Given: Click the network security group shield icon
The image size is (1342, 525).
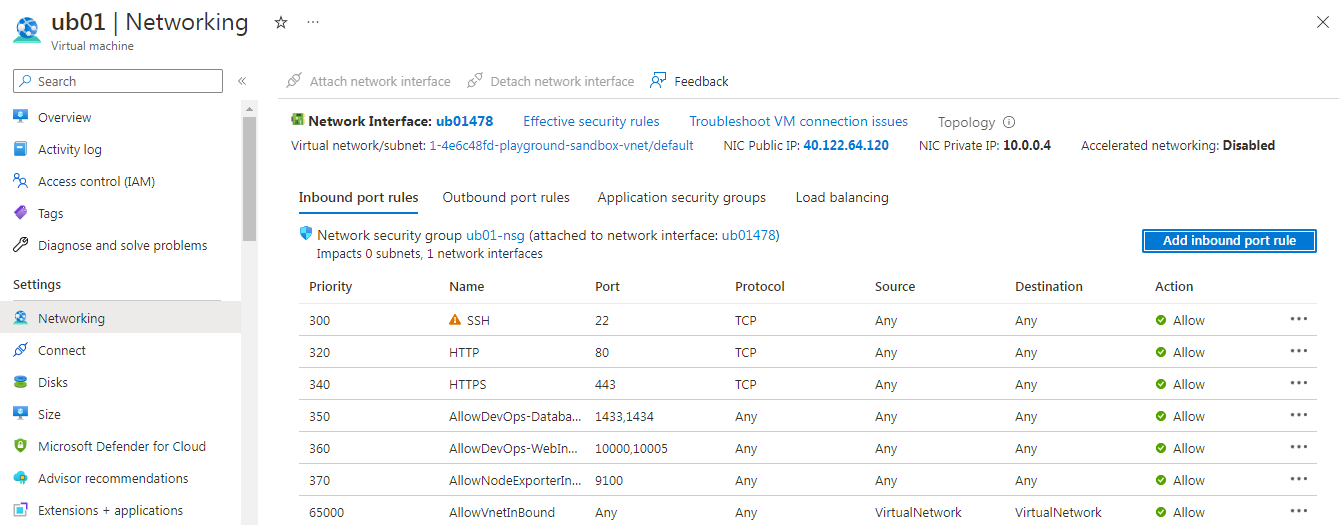Looking at the screenshot, I should (306, 234).
